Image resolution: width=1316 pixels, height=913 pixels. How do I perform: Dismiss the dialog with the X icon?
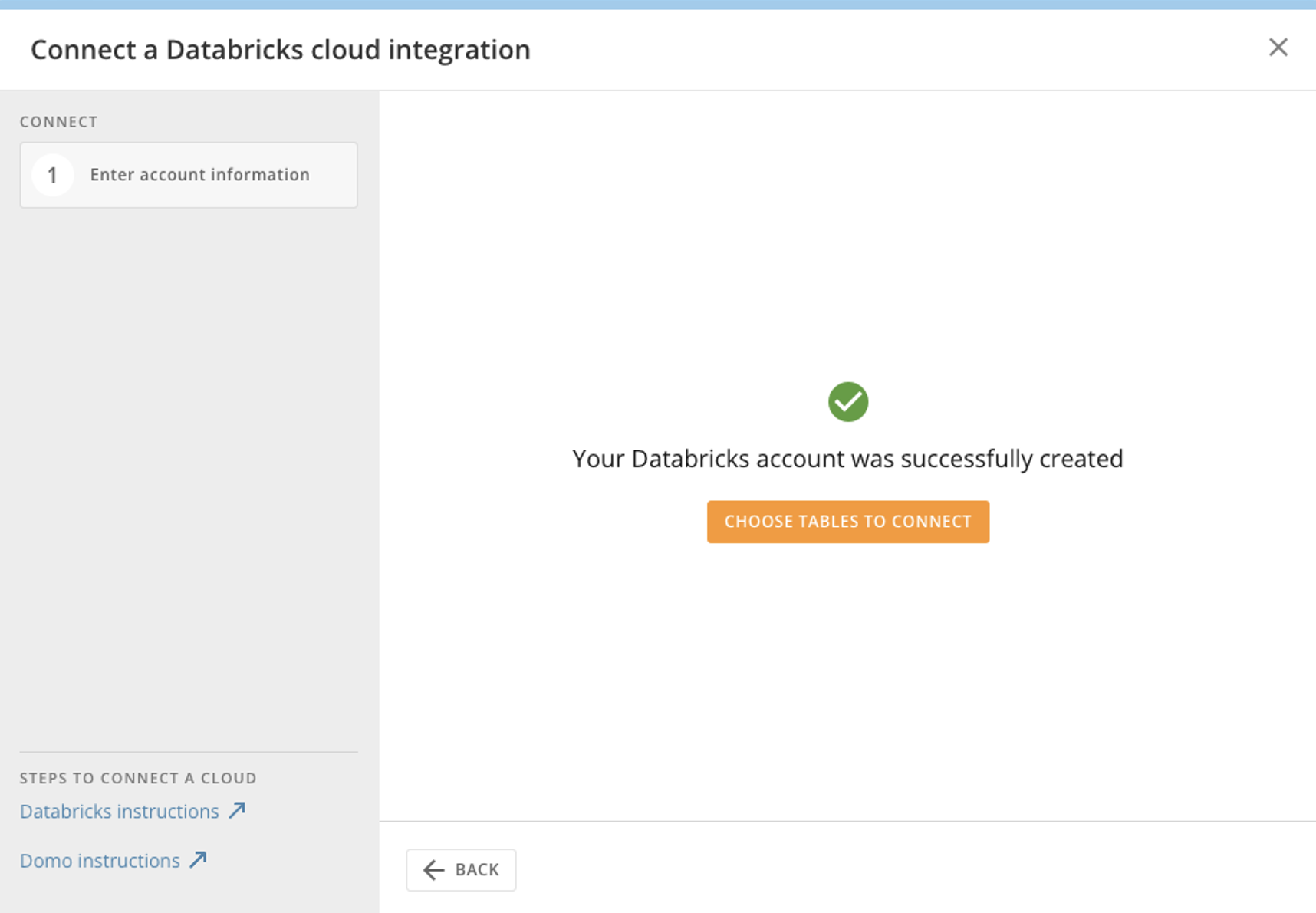(x=1278, y=48)
